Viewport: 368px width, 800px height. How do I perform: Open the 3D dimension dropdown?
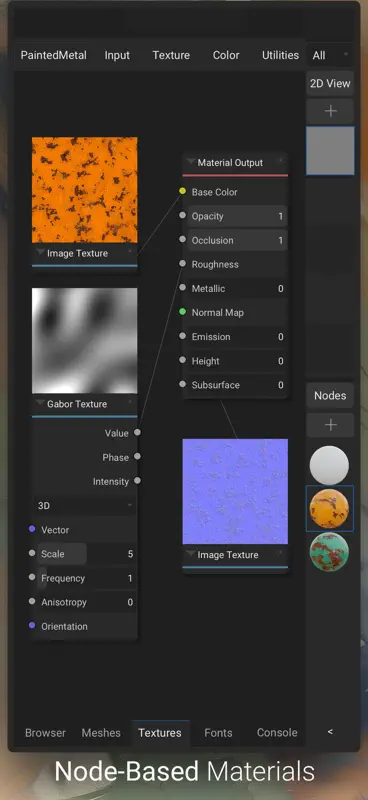click(85, 506)
